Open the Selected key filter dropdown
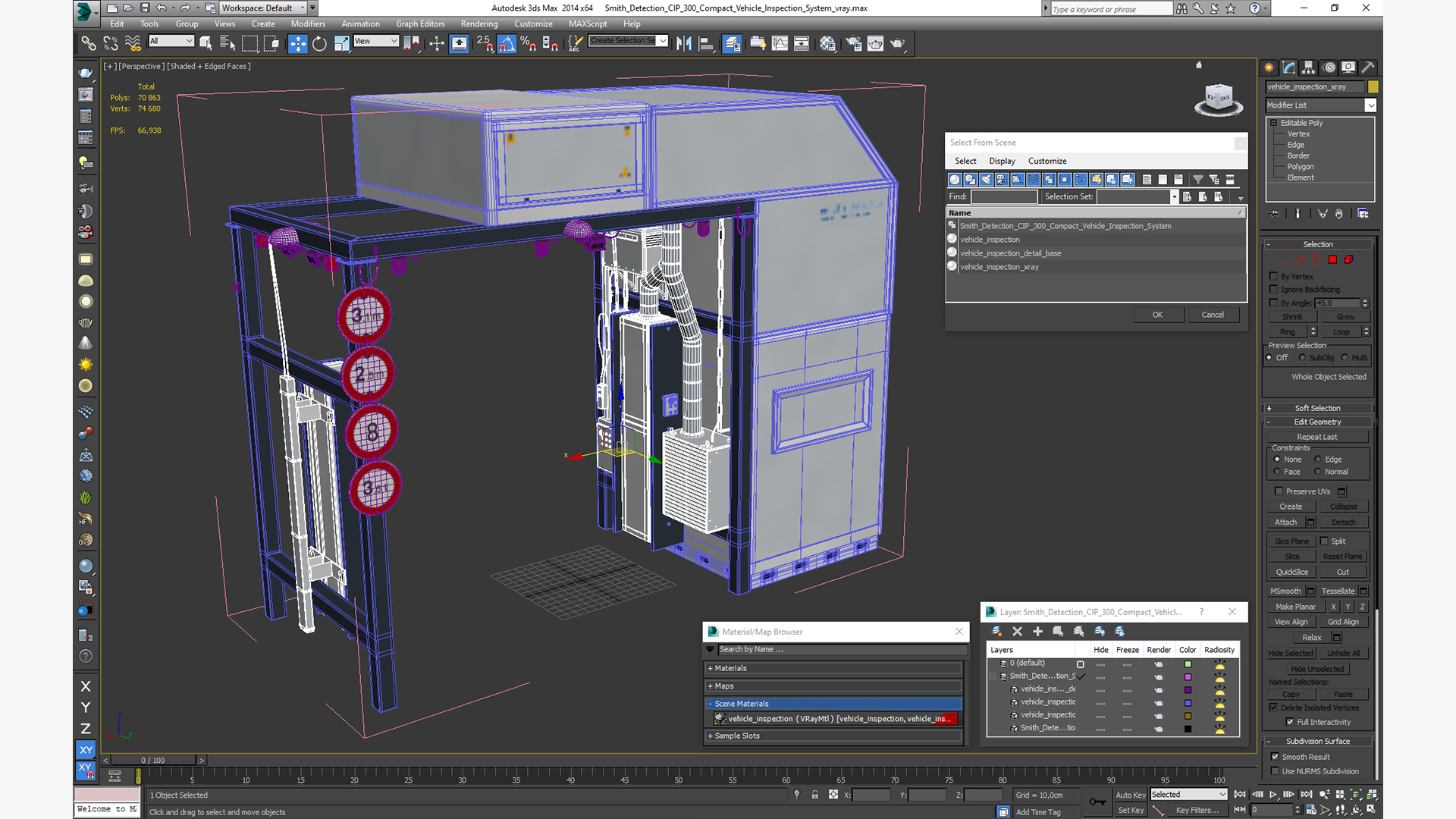 click(1188, 794)
